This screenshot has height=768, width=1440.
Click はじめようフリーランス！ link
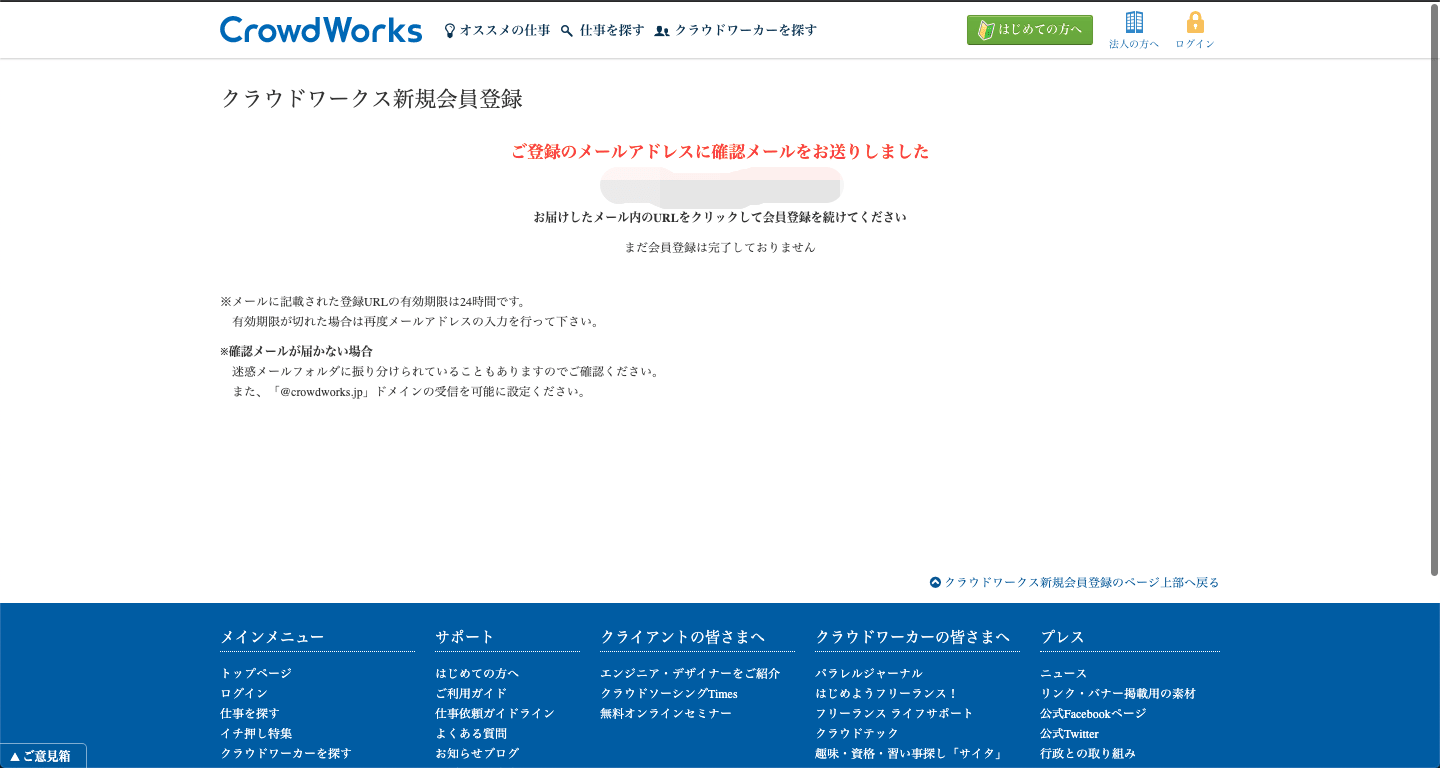pyautogui.click(x=887, y=693)
